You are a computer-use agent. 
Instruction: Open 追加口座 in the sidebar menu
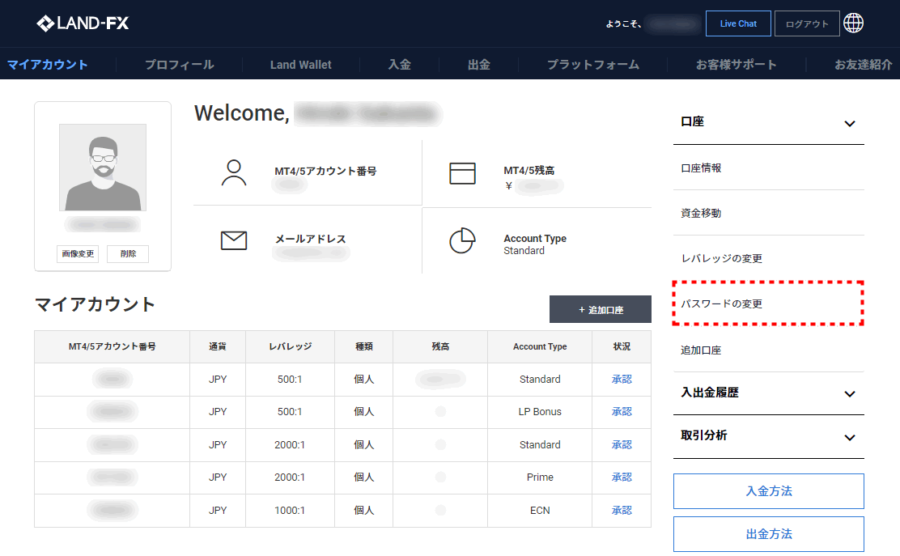(769, 350)
